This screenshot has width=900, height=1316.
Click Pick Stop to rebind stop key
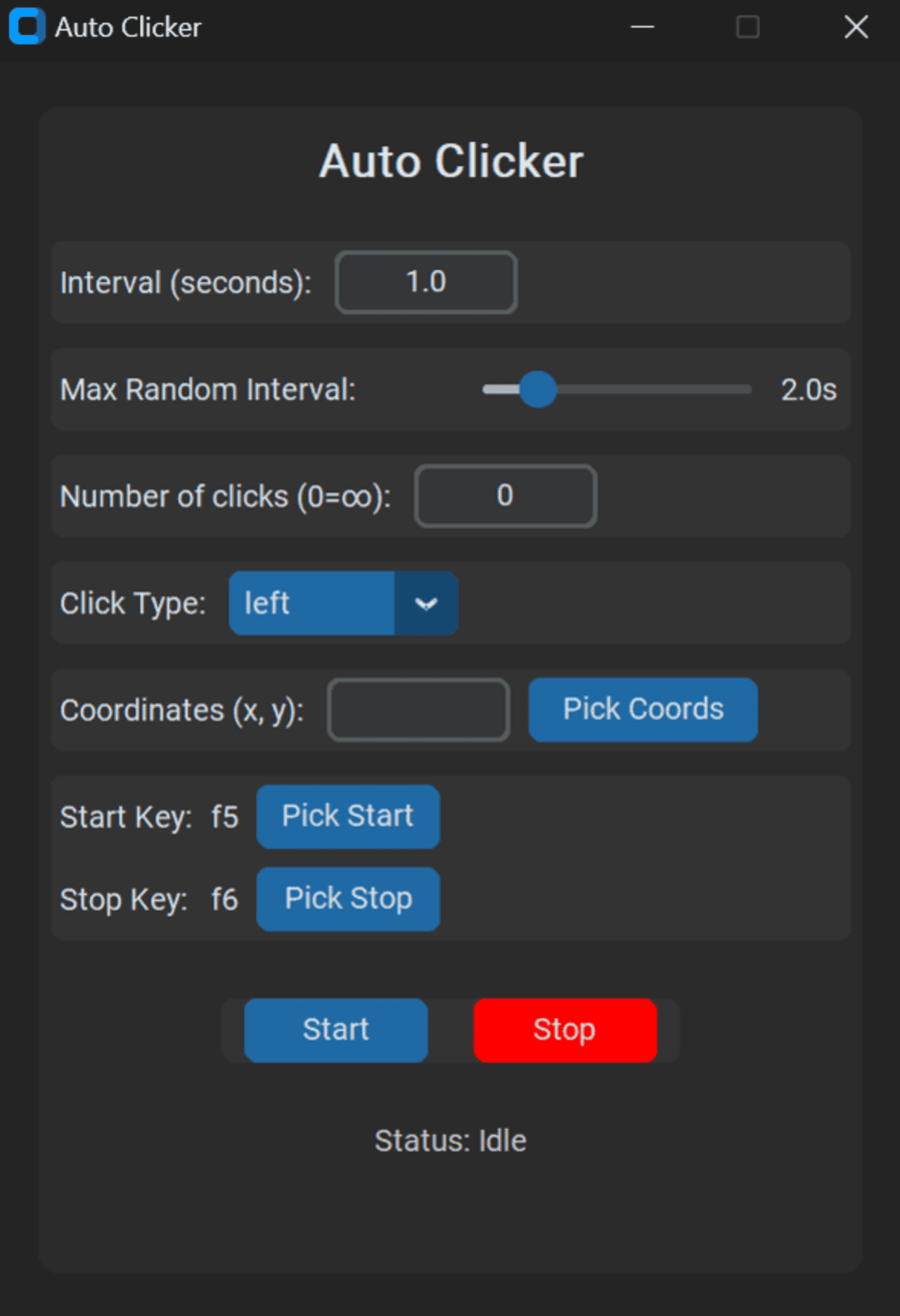pos(347,899)
